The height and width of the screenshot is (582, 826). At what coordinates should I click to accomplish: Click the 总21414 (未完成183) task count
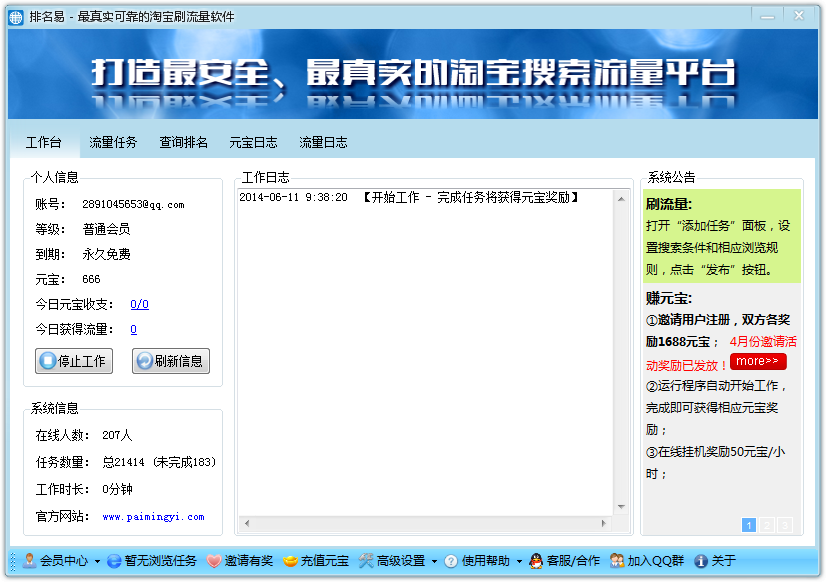tap(159, 462)
